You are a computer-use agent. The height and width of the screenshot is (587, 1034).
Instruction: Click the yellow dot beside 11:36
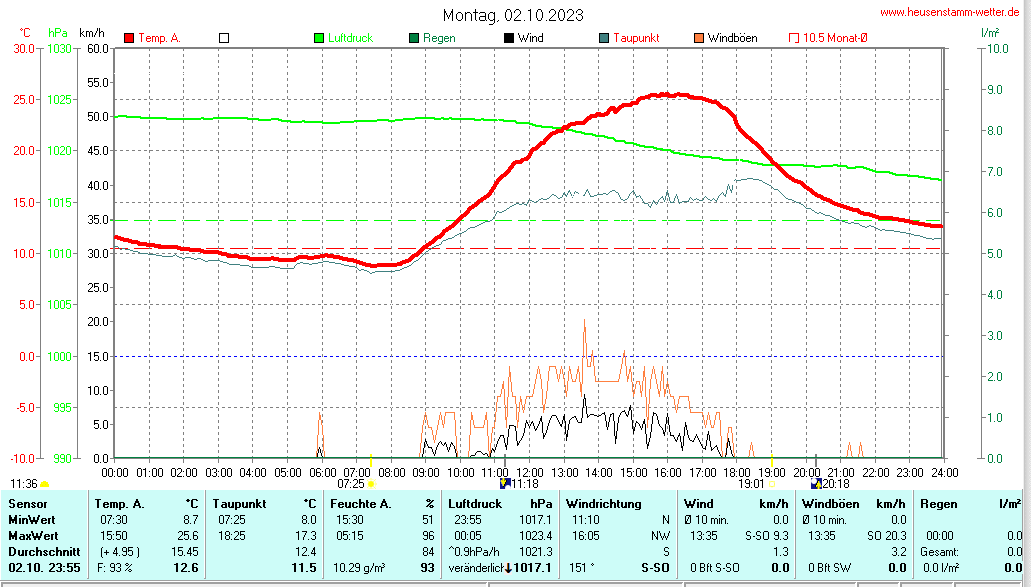45,484
